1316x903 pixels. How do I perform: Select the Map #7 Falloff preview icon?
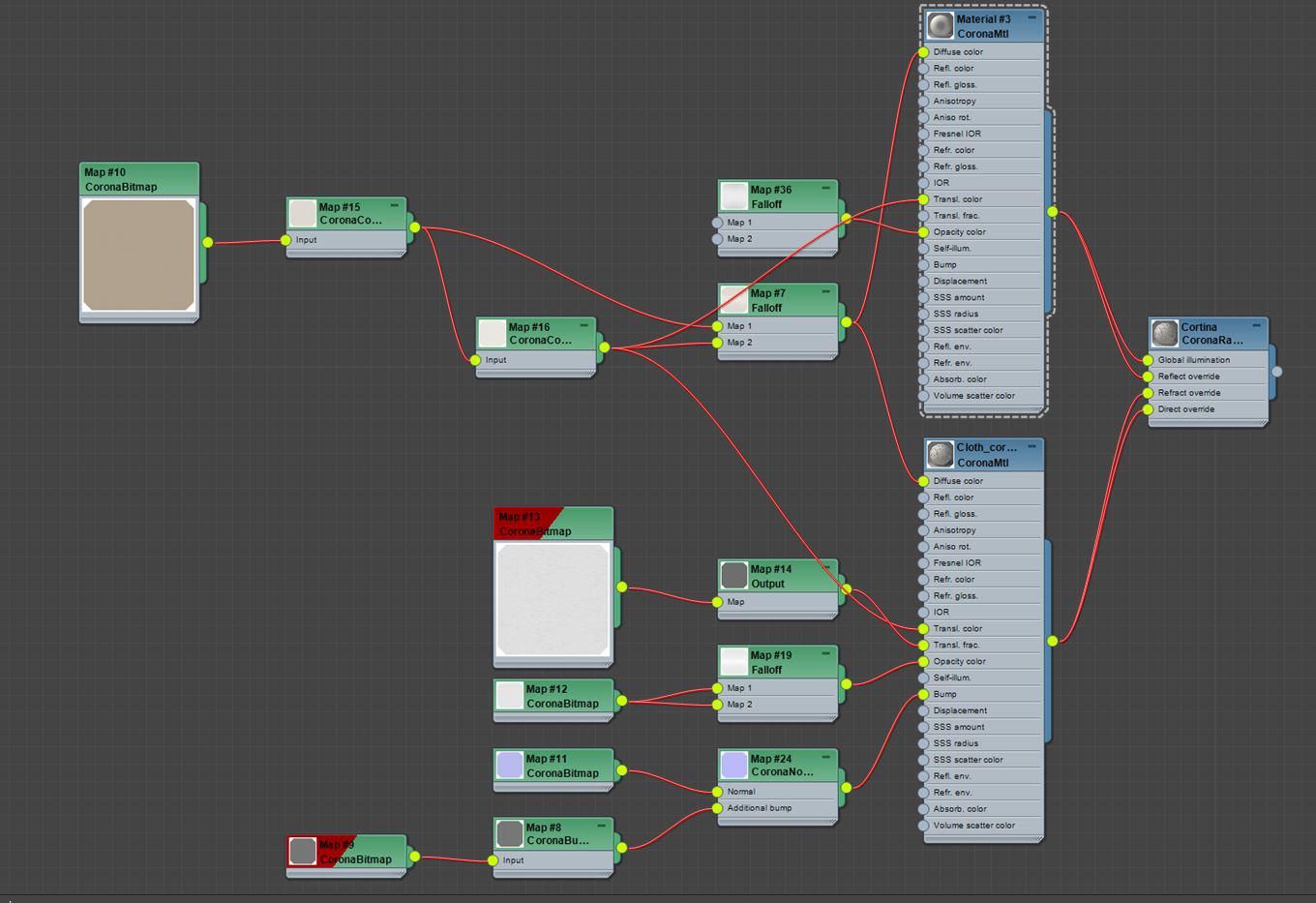734,300
